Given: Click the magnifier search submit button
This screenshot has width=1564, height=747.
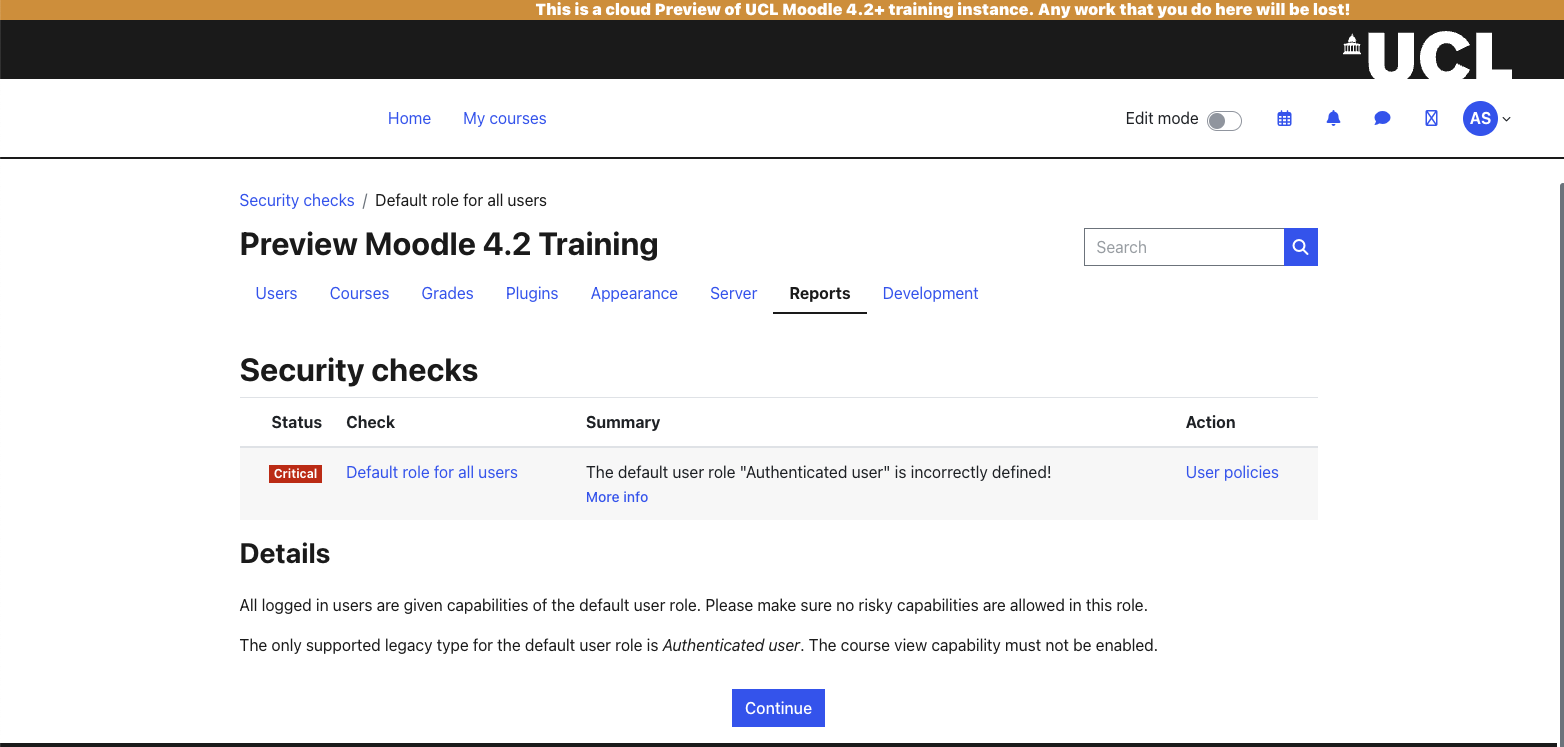Looking at the screenshot, I should click(x=1300, y=247).
